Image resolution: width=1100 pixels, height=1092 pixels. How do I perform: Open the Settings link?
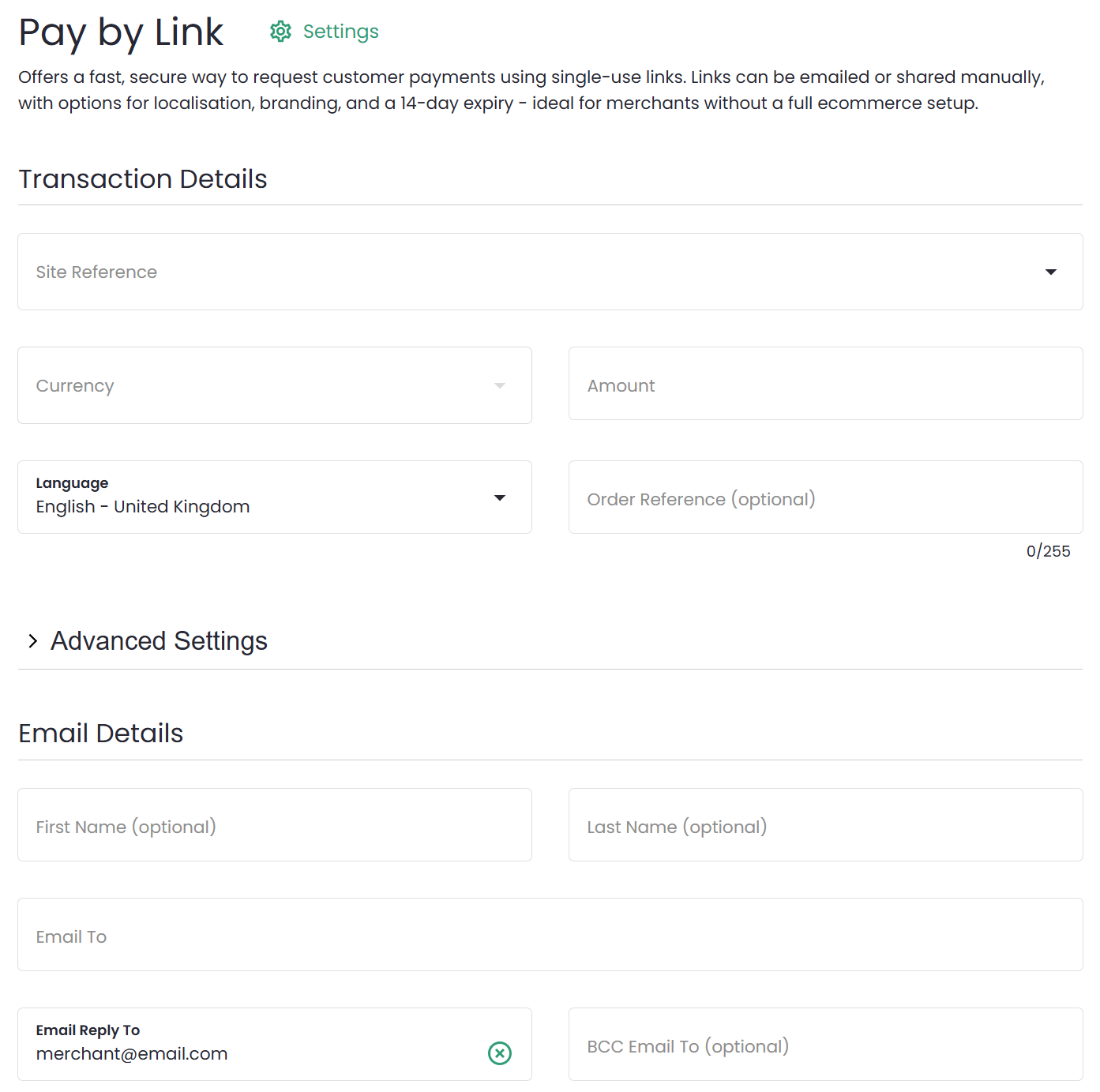pyautogui.click(x=340, y=32)
